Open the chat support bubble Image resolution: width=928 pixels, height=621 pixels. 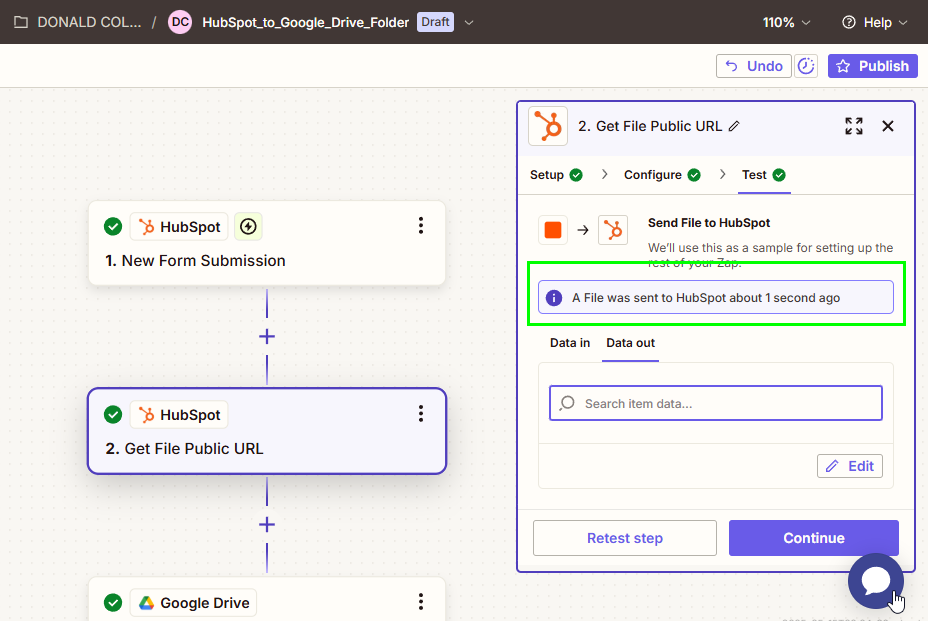pyautogui.click(x=875, y=581)
